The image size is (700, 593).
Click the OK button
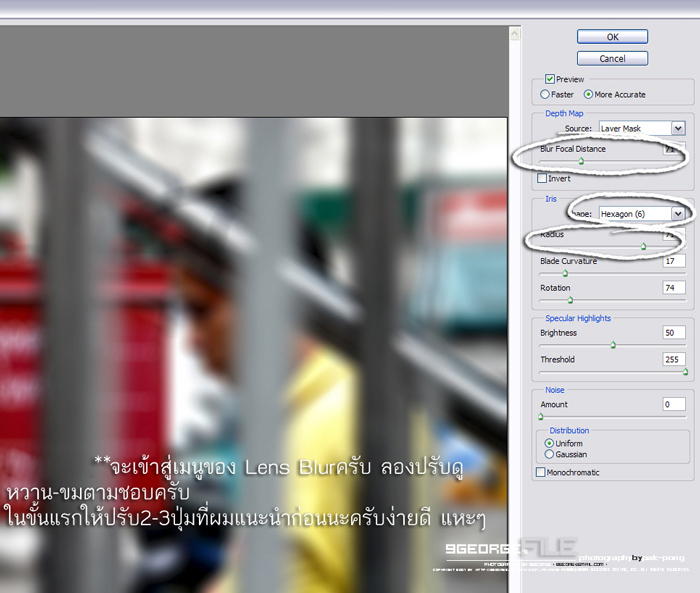click(612, 37)
